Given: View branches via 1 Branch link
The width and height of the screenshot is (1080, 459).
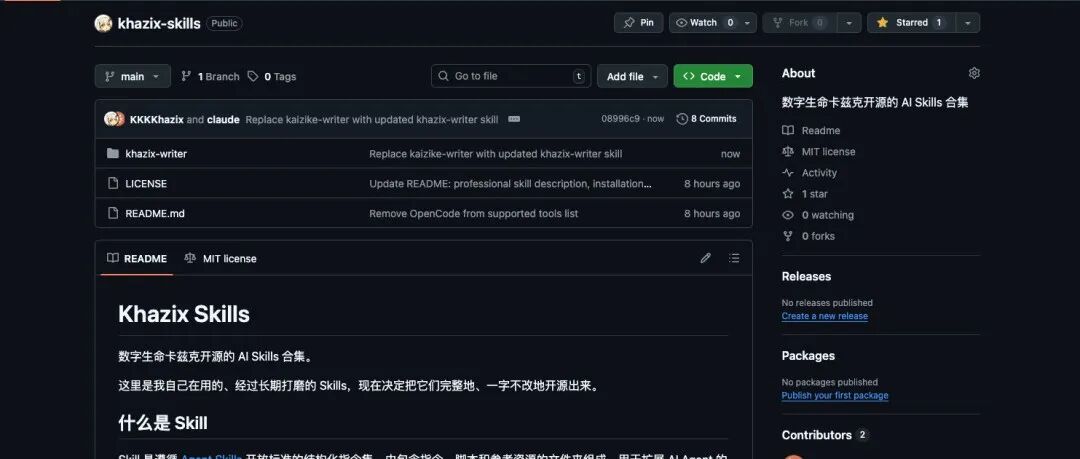Looking at the screenshot, I should tap(210, 76).
